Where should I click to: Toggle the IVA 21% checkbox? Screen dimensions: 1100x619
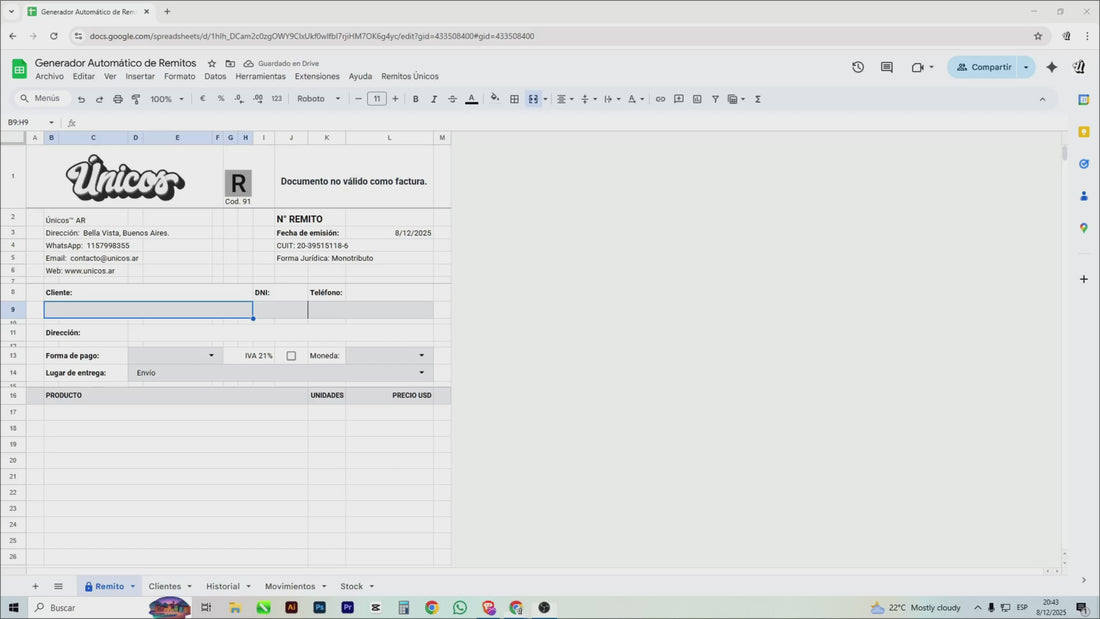[291, 356]
